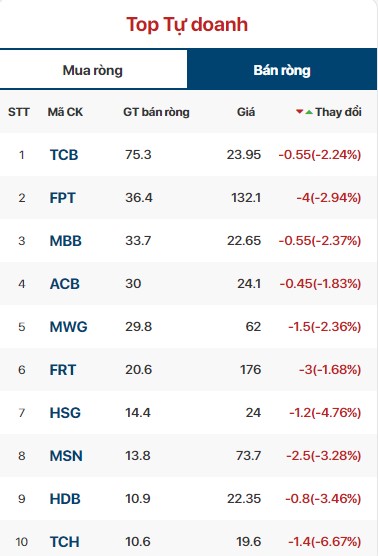Image resolution: width=378 pixels, height=556 pixels.
Task: Click the Mã CK column header
Action: (65, 112)
